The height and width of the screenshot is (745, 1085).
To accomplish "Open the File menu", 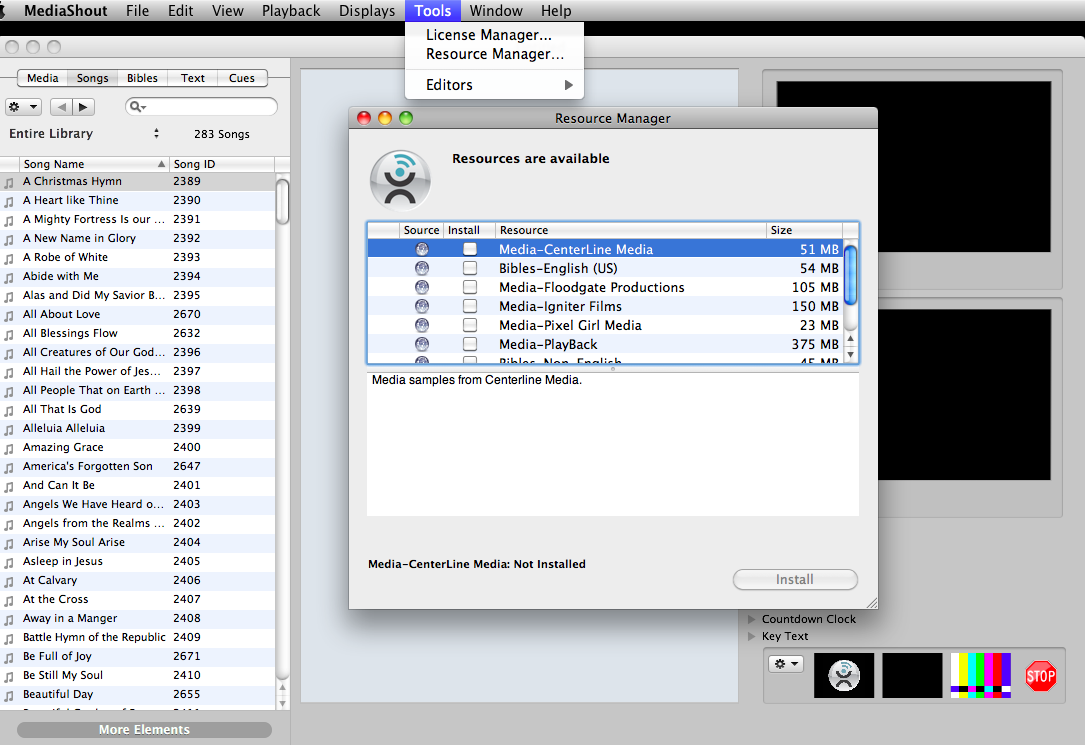I will tap(138, 11).
